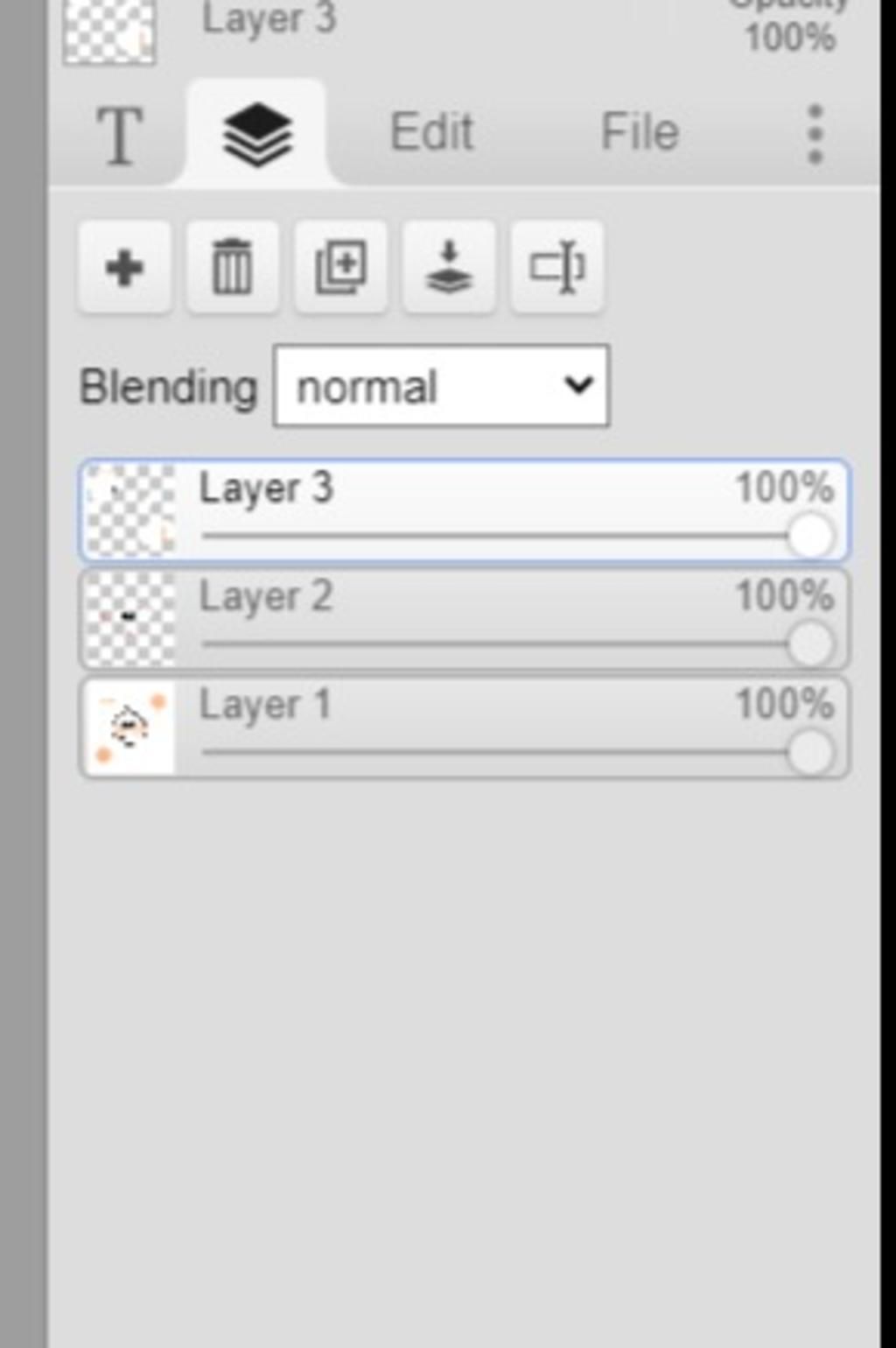This screenshot has width=896, height=1348.
Task: Duplicate the layer using the copy icon
Action: pos(340,267)
